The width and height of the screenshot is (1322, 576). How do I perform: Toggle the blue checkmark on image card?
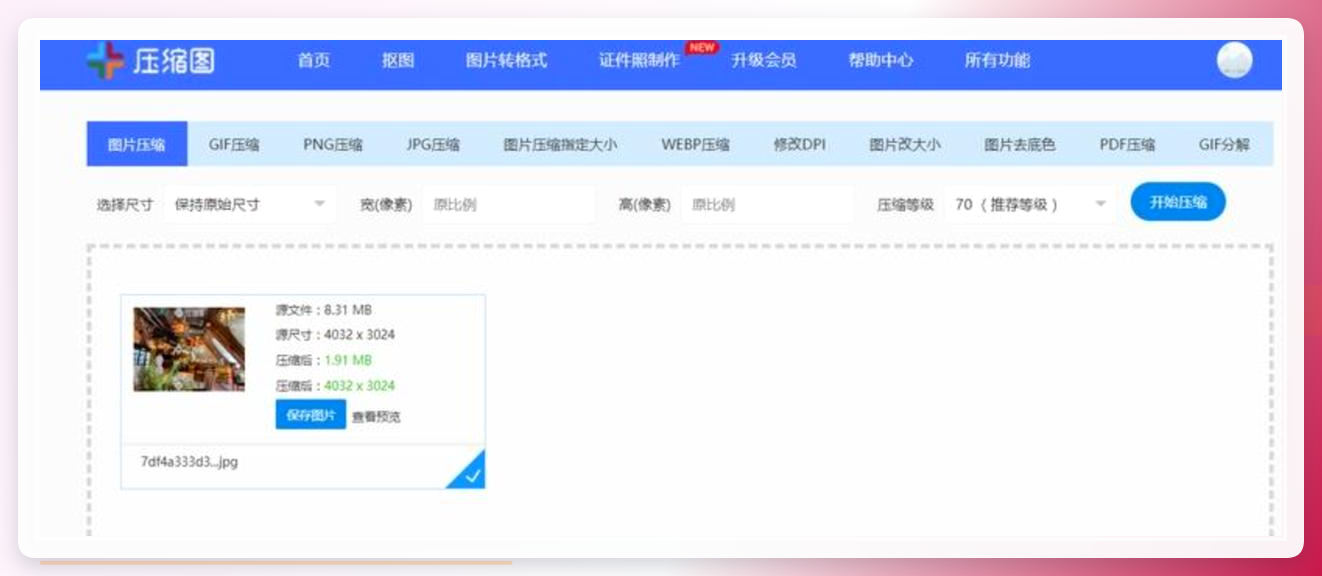(471, 475)
